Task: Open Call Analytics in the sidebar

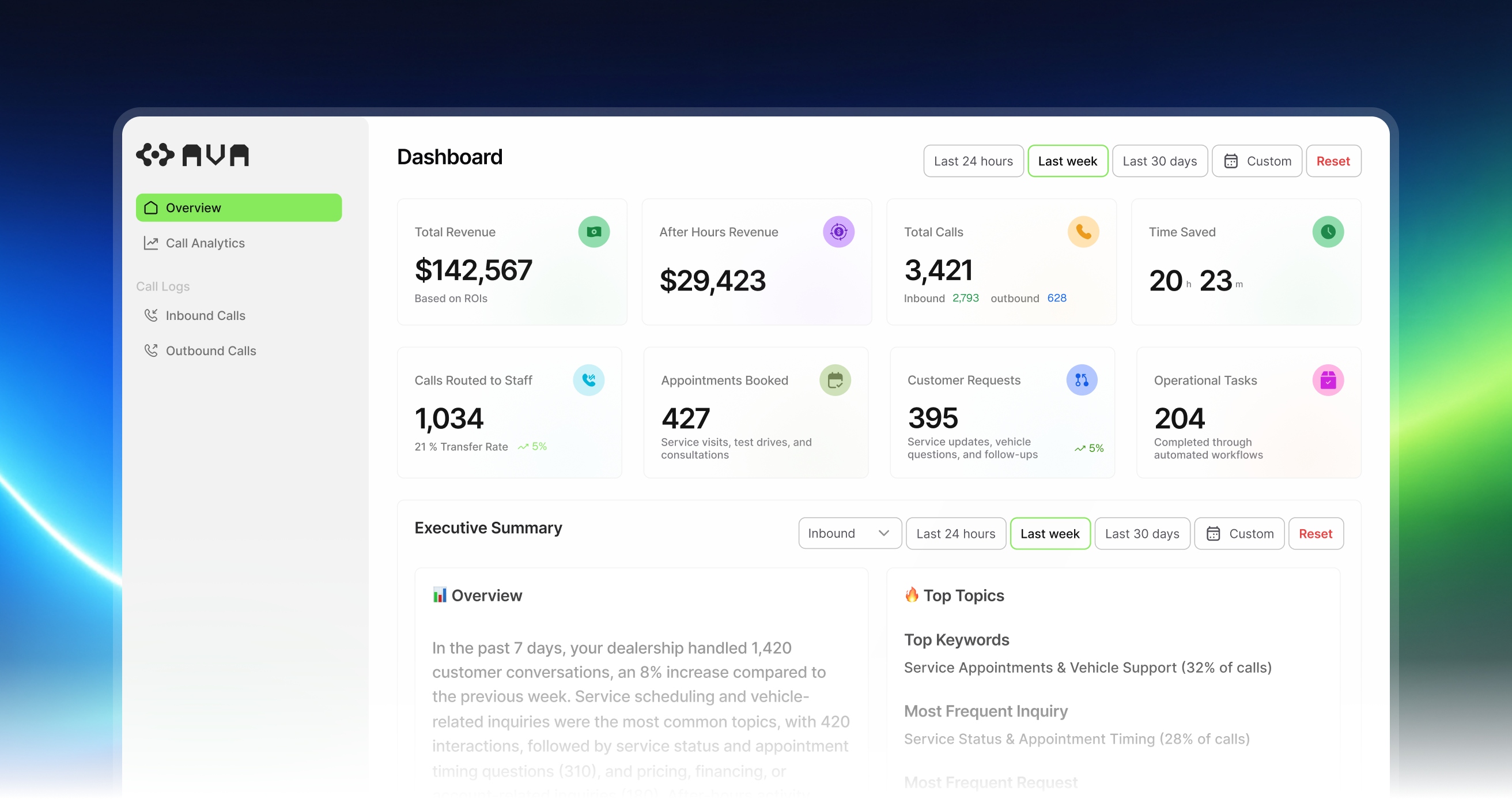Action: pos(205,243)
